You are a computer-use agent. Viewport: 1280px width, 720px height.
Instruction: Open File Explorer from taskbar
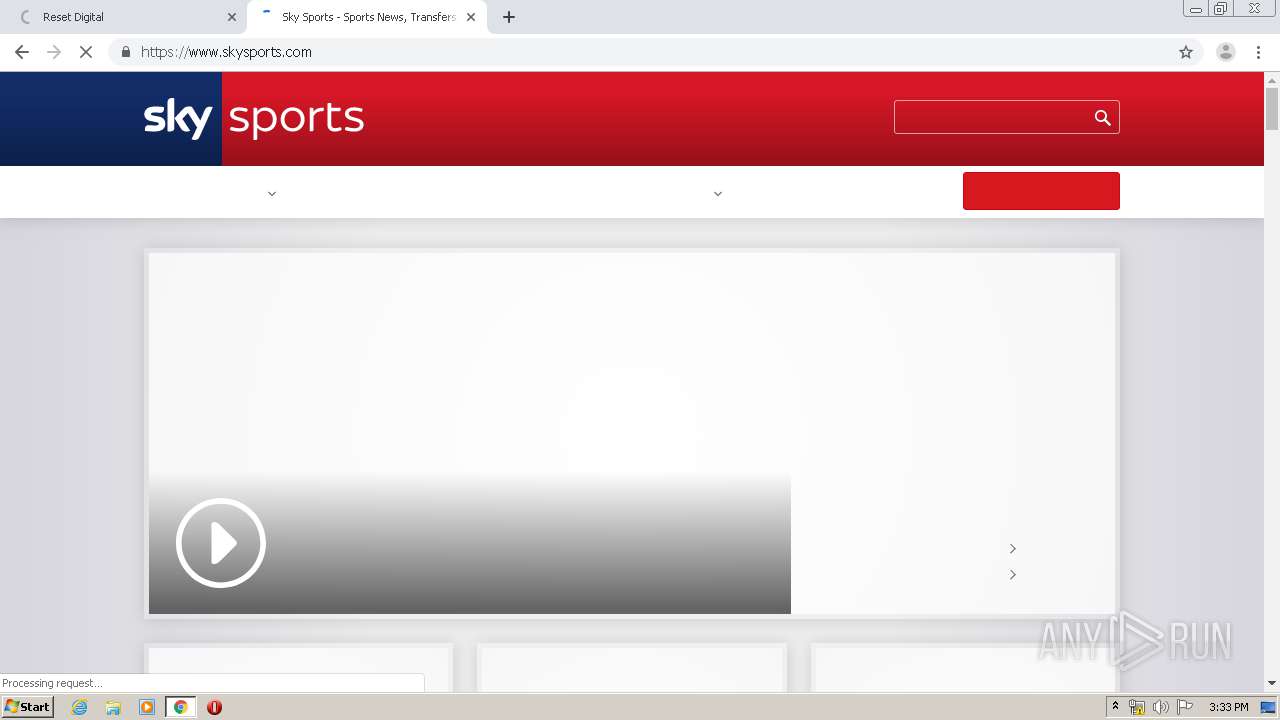click(x=113, y=707)
